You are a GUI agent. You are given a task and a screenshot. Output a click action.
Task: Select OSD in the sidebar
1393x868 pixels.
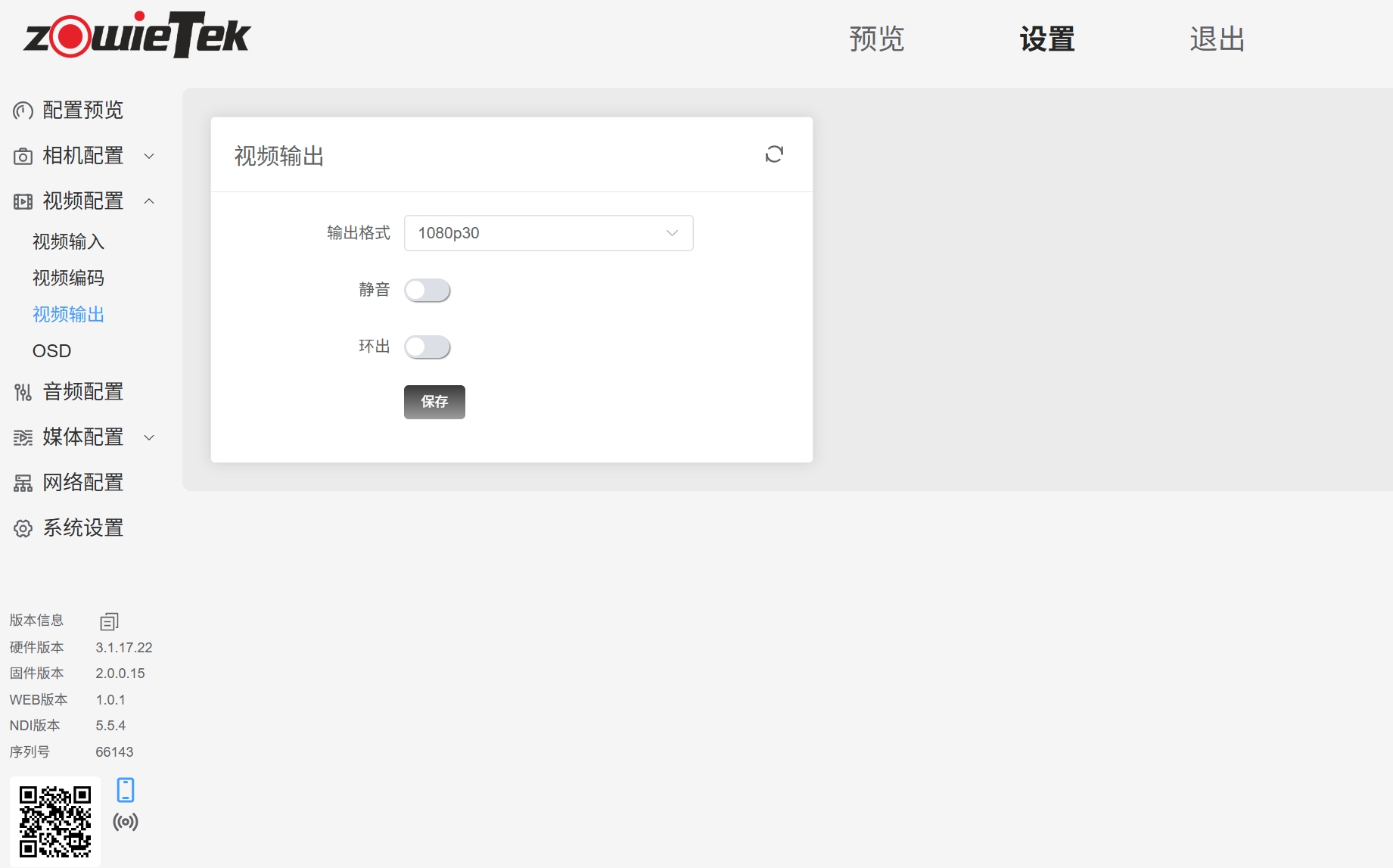(51, 351)
